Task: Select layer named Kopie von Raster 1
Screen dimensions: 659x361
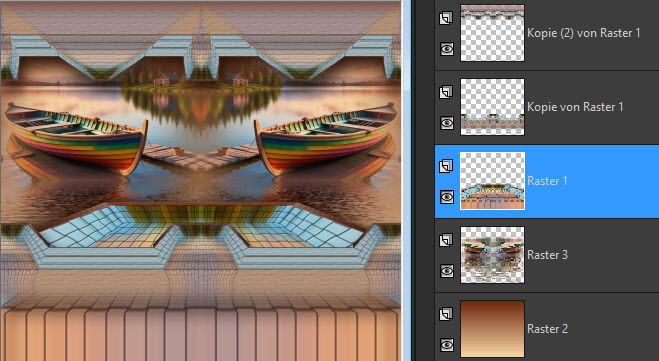Action: (x=575, y=107)
